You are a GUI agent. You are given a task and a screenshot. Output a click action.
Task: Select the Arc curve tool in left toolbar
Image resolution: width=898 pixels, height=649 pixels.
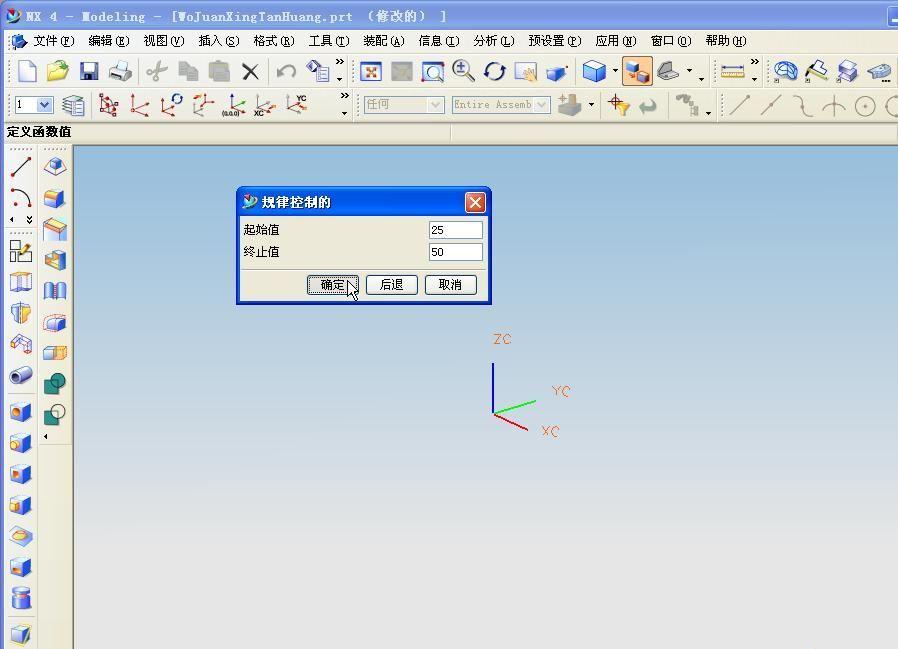(x=20, y=197)
